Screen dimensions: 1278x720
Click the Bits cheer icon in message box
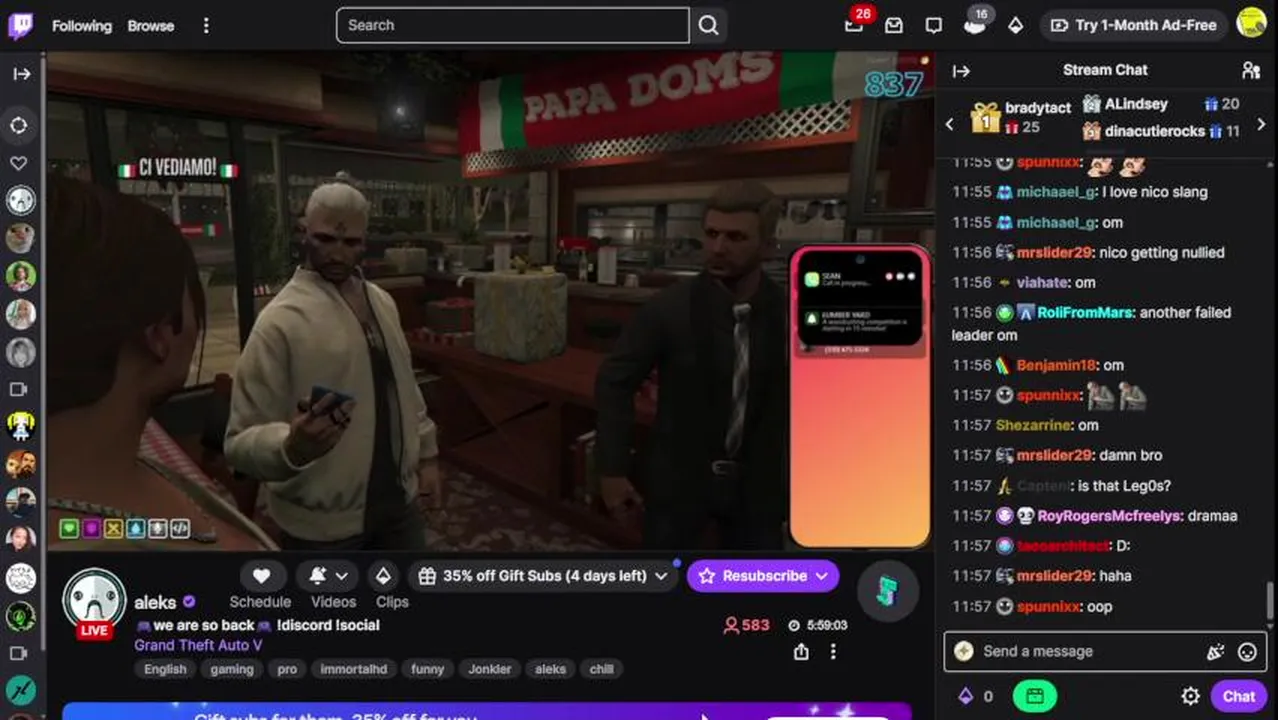1215,652
